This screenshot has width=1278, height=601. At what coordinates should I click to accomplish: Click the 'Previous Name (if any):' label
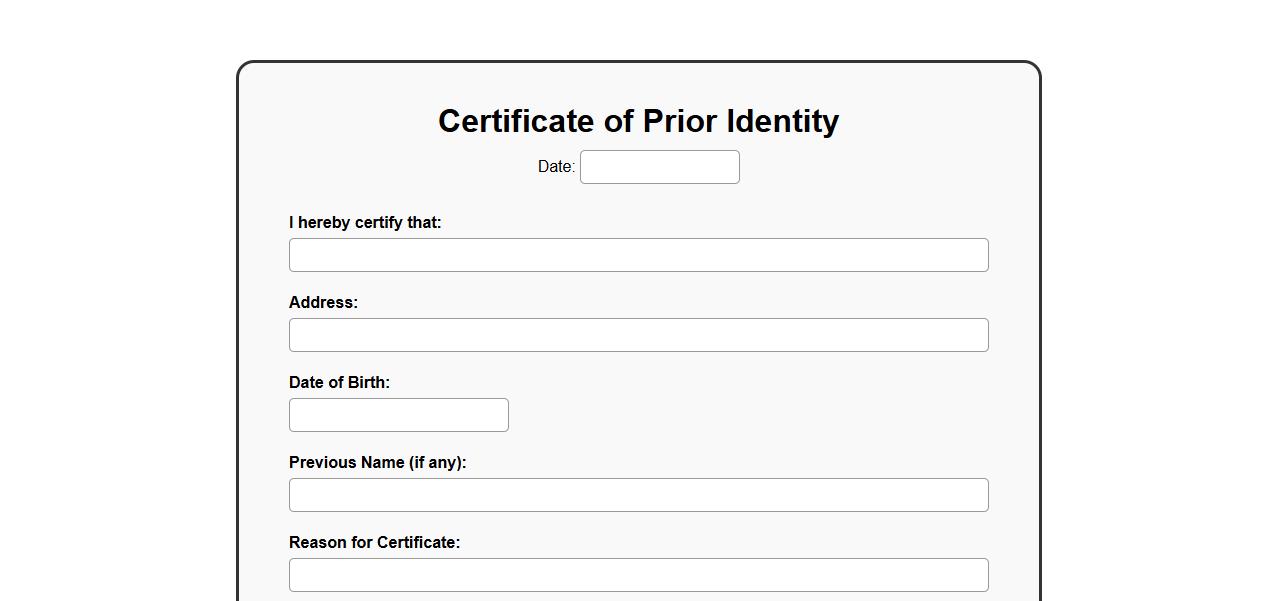coord(377,462)
